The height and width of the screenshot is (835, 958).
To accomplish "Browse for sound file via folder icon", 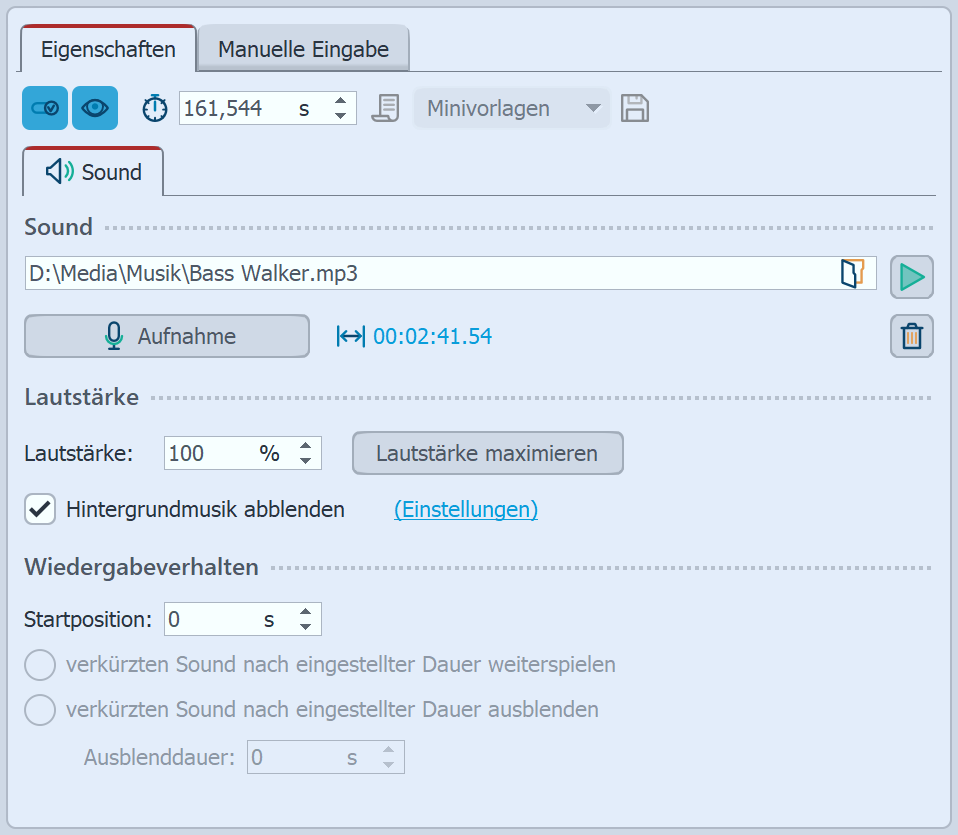I will coord(852,274).
